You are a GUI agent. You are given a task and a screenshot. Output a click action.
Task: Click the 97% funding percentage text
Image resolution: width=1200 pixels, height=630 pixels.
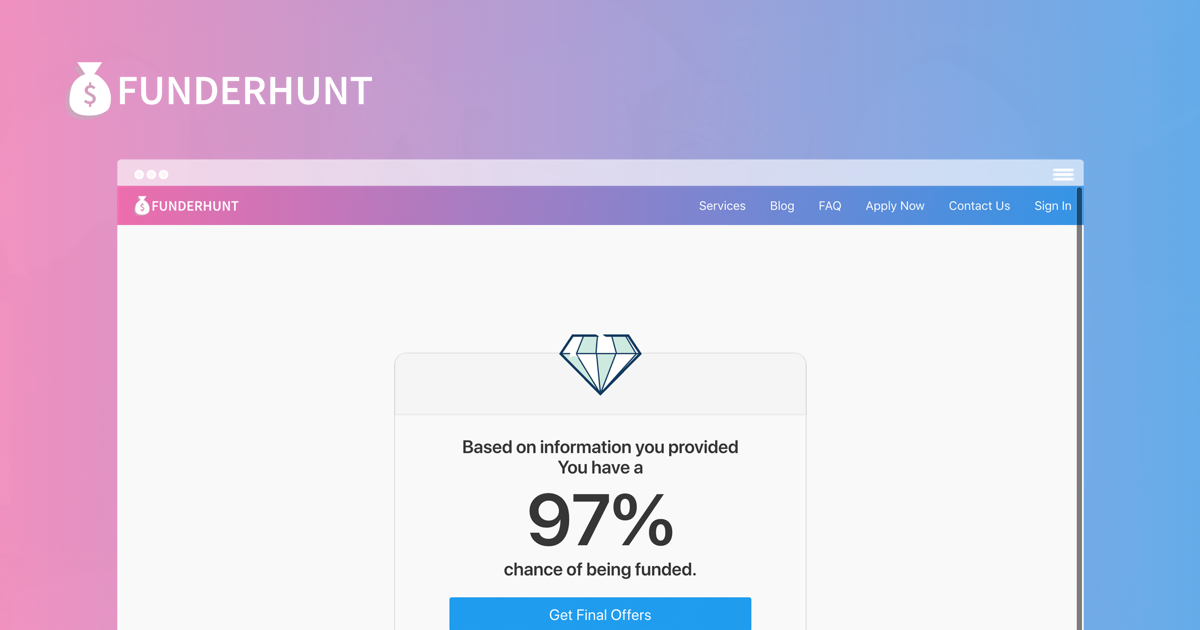coord(600,520)
